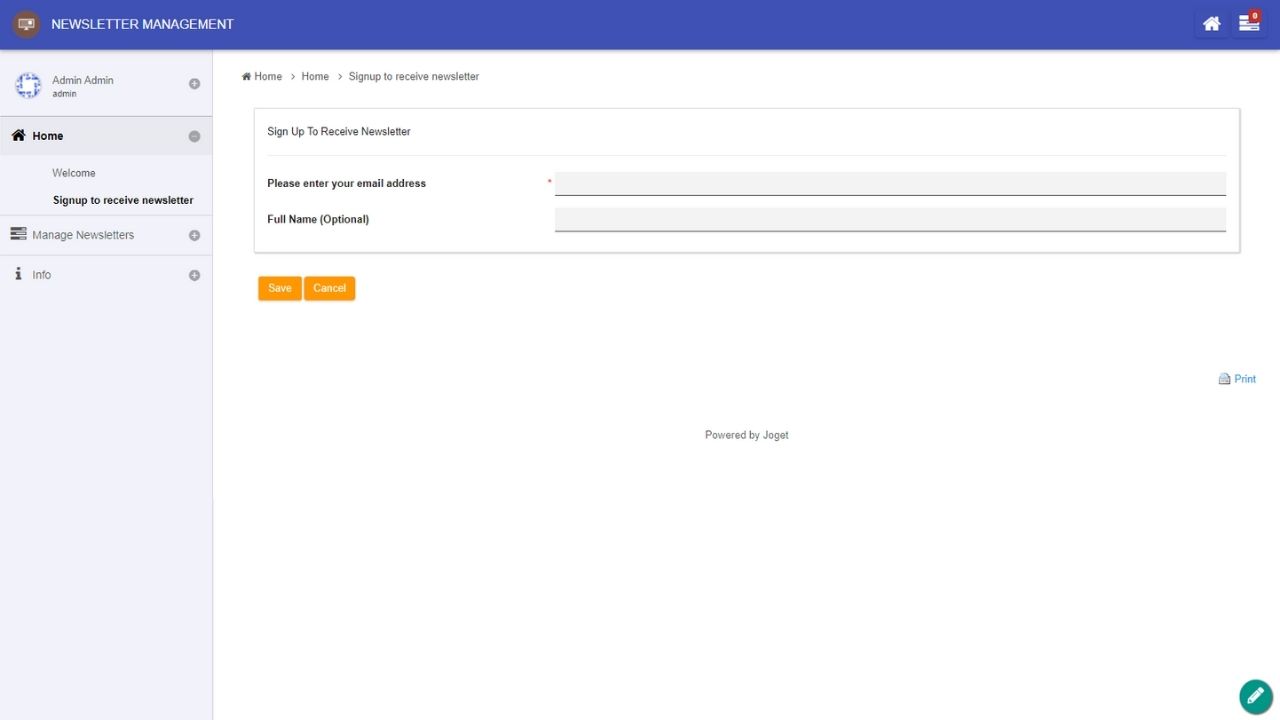Expand the Admin Admin user menu
The image size is (1280, 720).
tap(194, 84)
